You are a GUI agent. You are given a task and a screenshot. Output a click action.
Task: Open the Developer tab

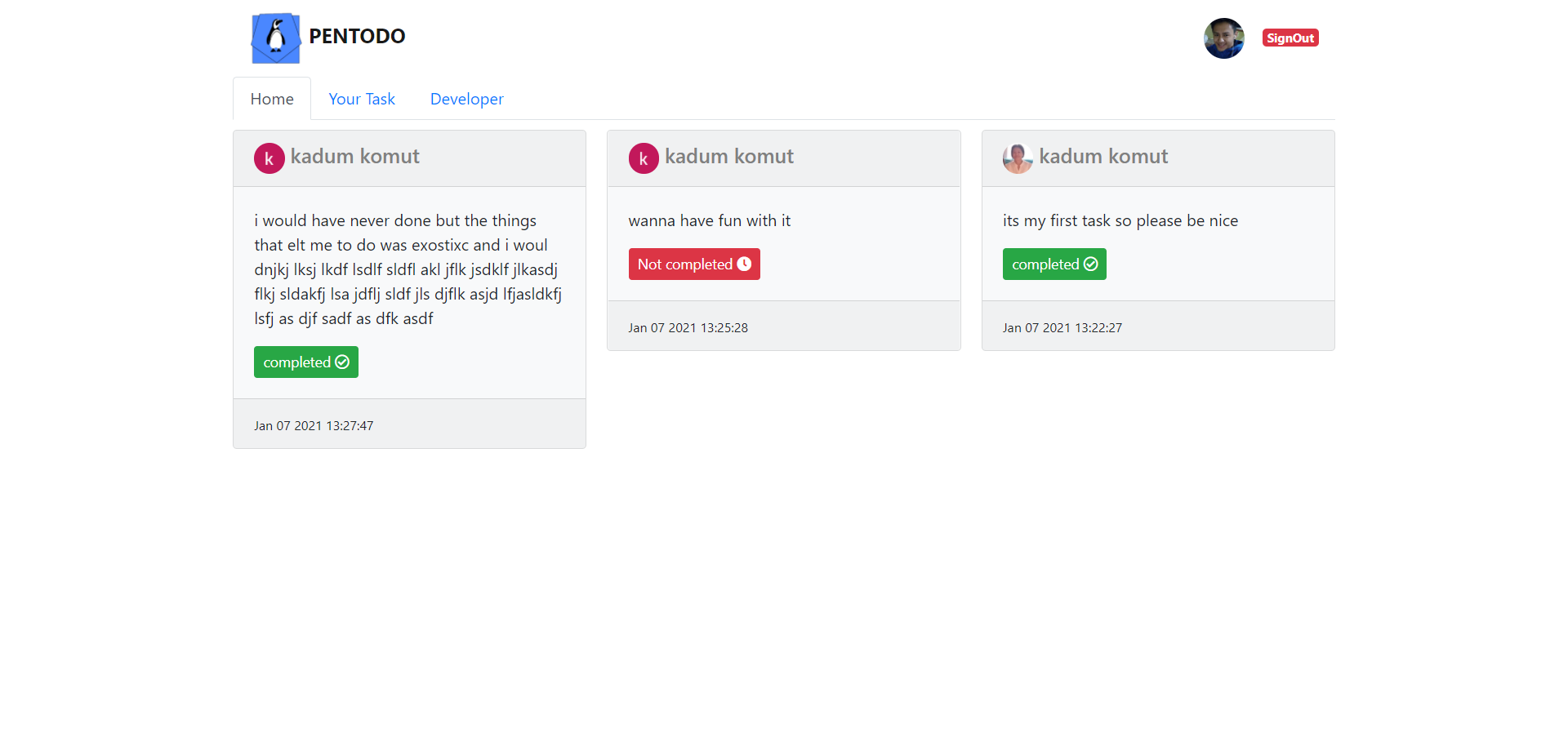[x=467, y=99]
